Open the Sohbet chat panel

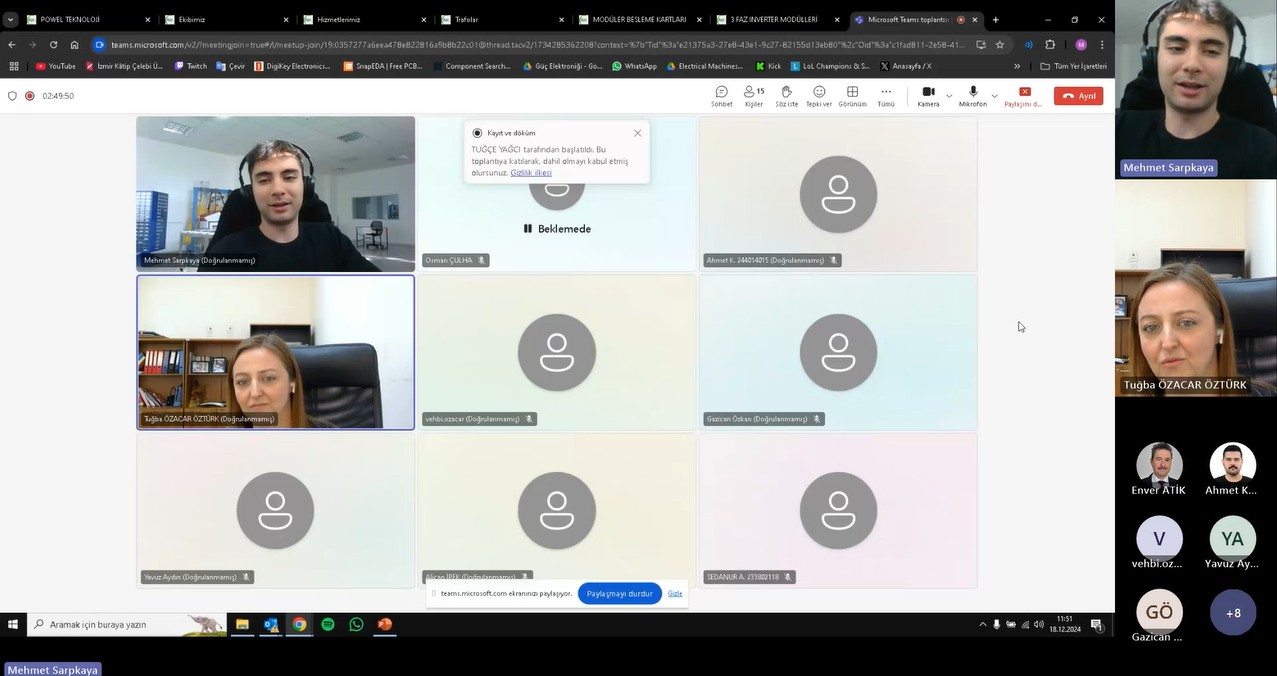pos(721,95)
